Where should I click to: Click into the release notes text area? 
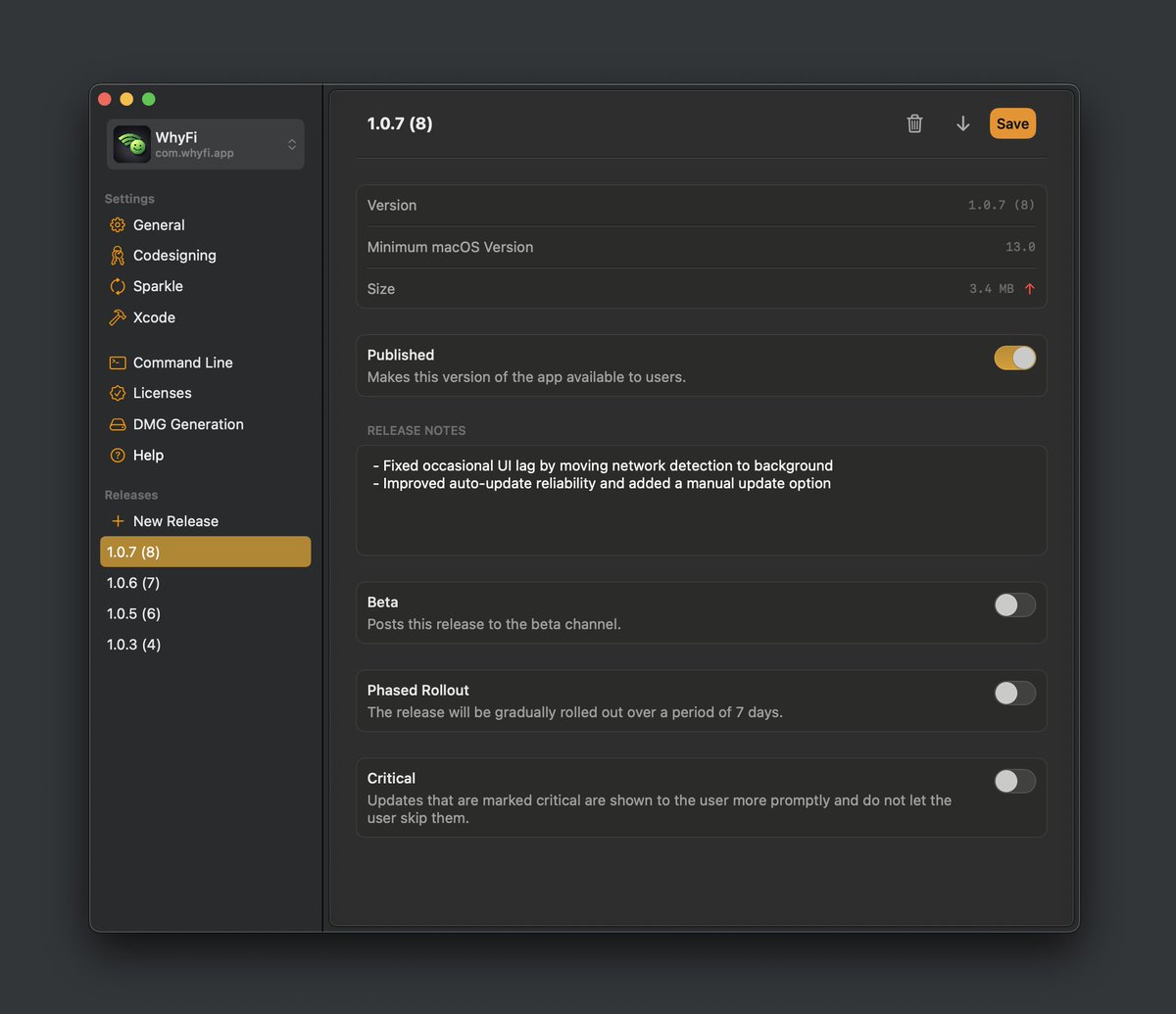point(701,501)
